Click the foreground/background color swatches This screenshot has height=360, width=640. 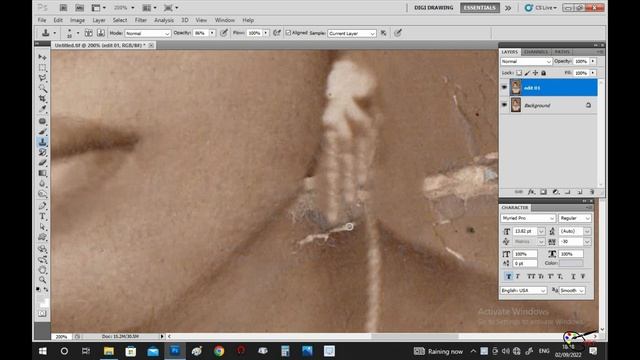pyautogui.click(x=42, y=301)
